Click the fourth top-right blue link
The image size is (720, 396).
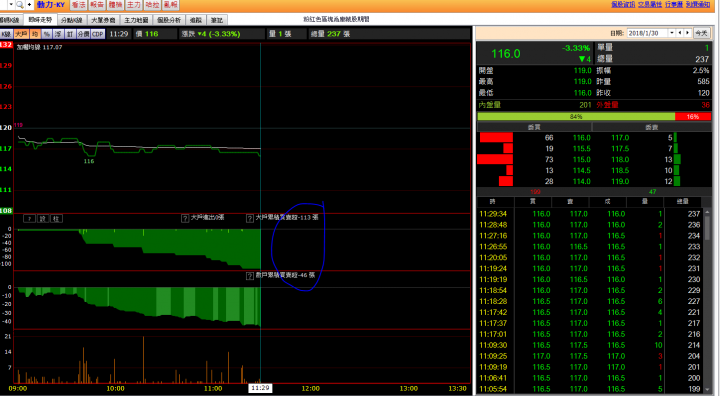pos(698,4)
